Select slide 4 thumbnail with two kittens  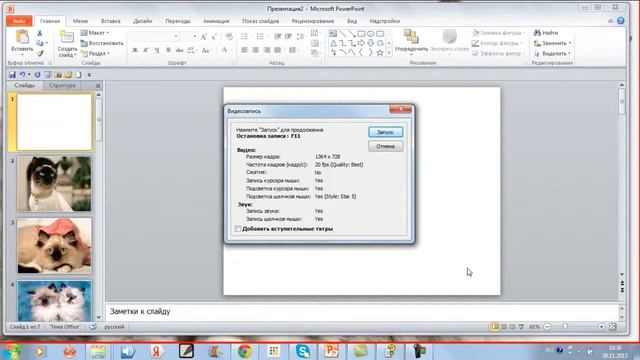coord(54,301)
